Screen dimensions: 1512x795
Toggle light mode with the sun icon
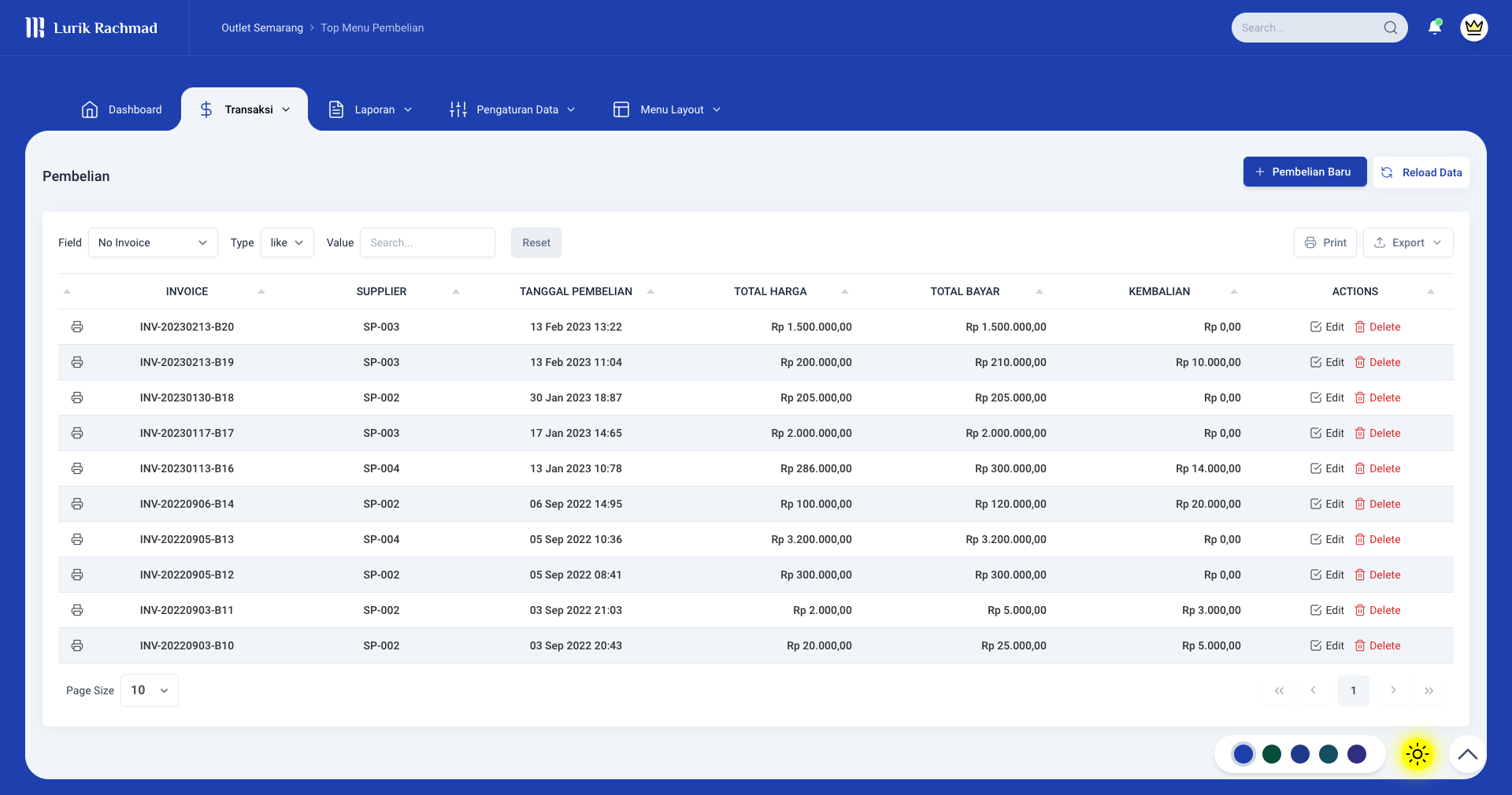(x=1416, y=754)
